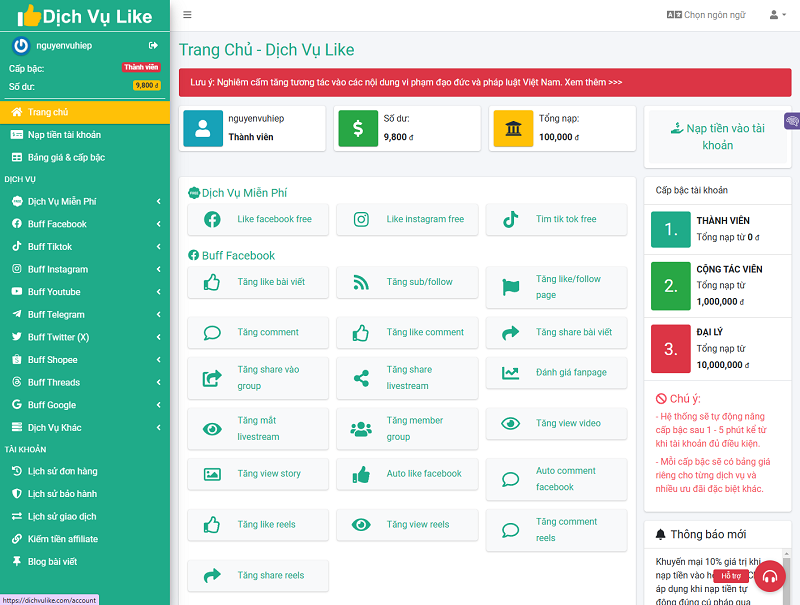The width and height of the screenshot is (800, 605).
Task: Click the Tăng comment reels bubble icon
Action: click(x=510, y=531)
